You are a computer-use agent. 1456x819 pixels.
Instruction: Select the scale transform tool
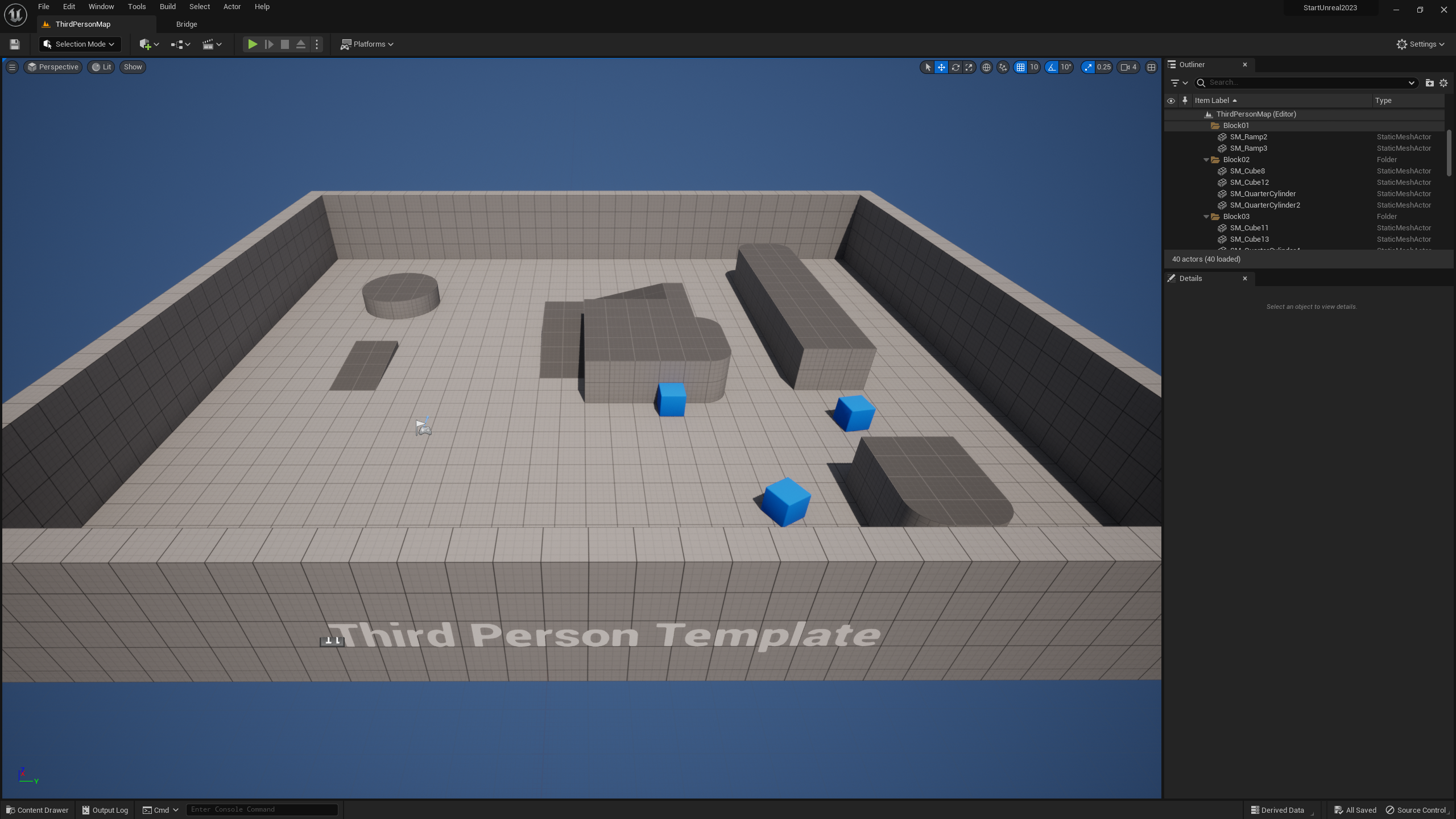coord(969,67)
